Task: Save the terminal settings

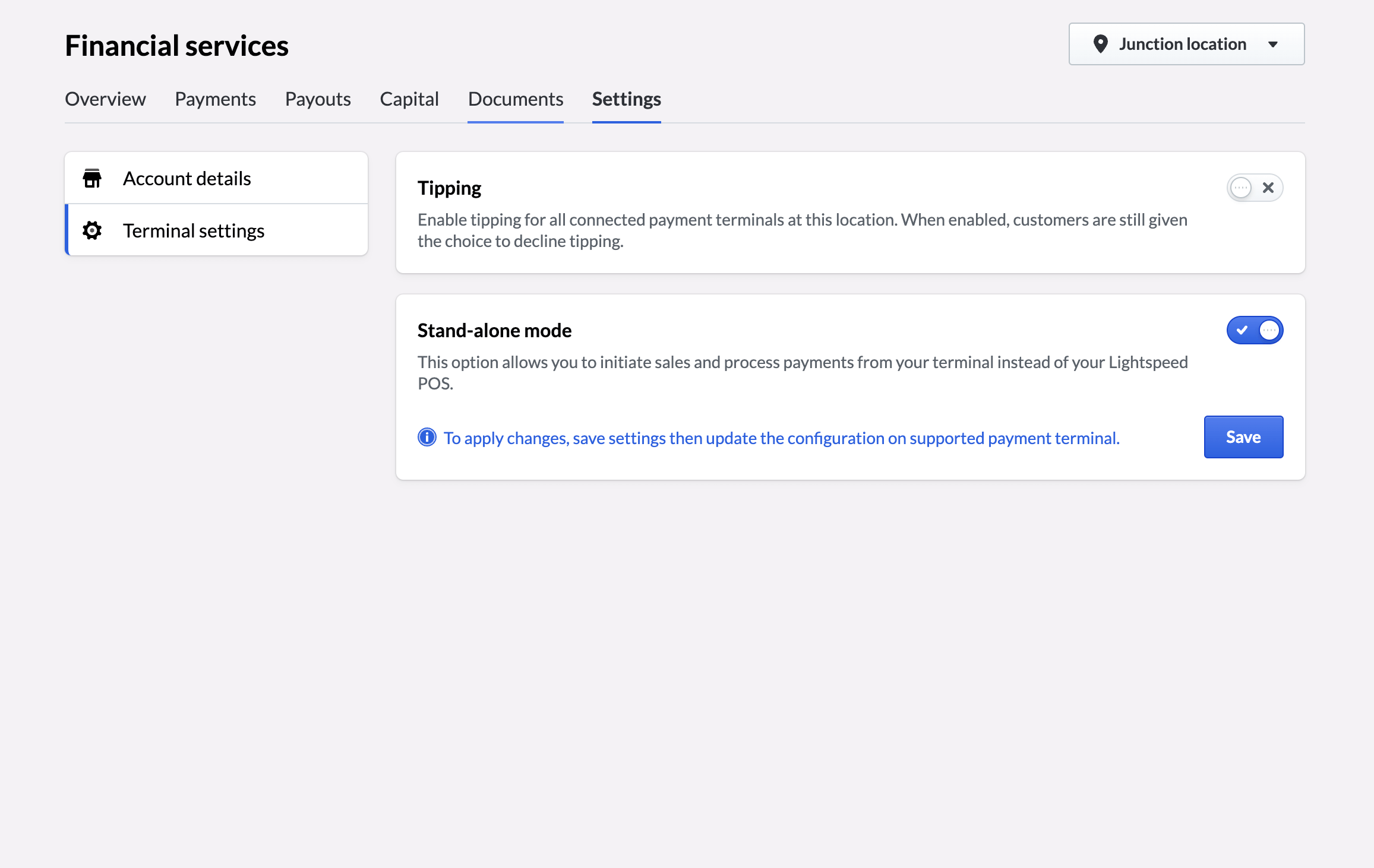Action: [x=1243, y=437]
